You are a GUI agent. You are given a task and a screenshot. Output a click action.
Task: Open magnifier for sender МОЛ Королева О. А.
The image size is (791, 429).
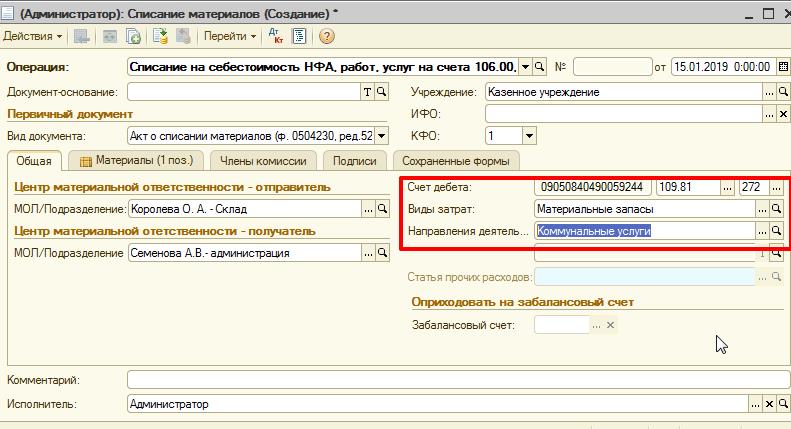pos(383,209)
